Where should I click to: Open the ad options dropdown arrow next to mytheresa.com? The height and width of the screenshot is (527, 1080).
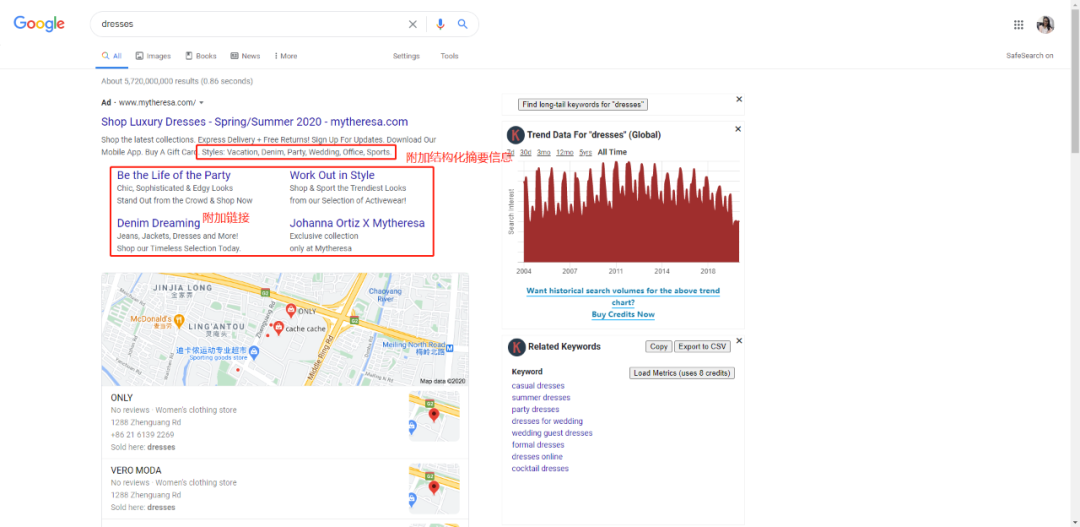point(201,103)
